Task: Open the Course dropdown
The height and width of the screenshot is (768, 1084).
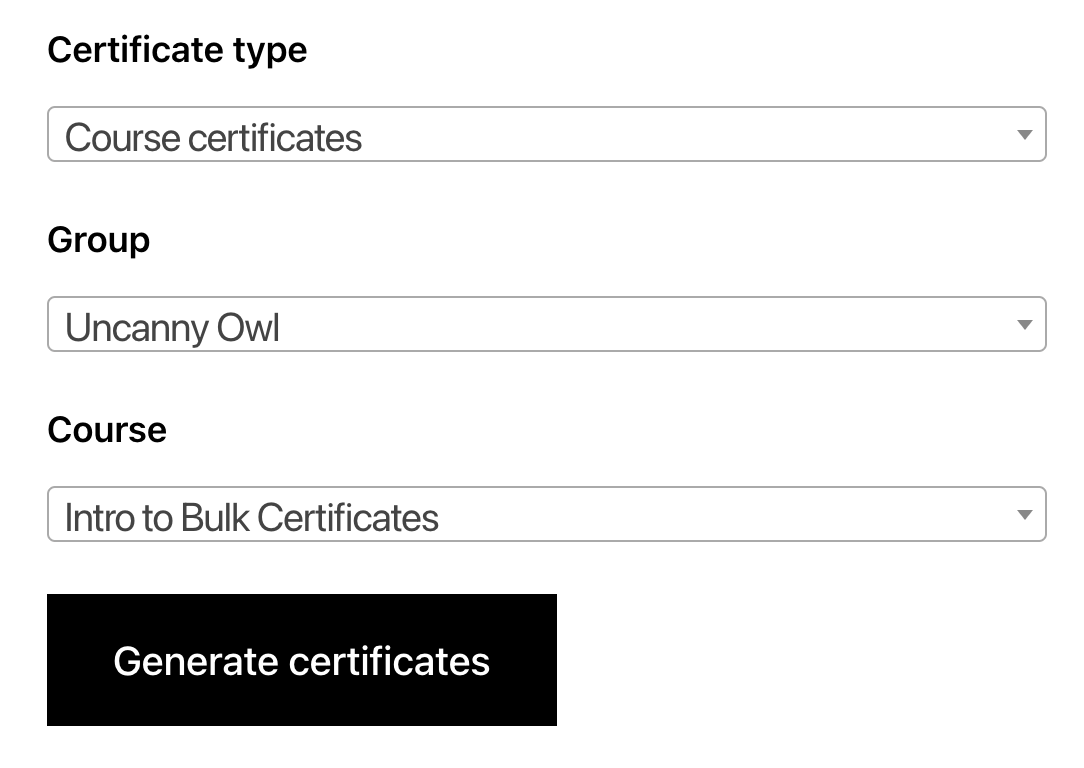Action: pyautogui.click(x=546, y=515)
